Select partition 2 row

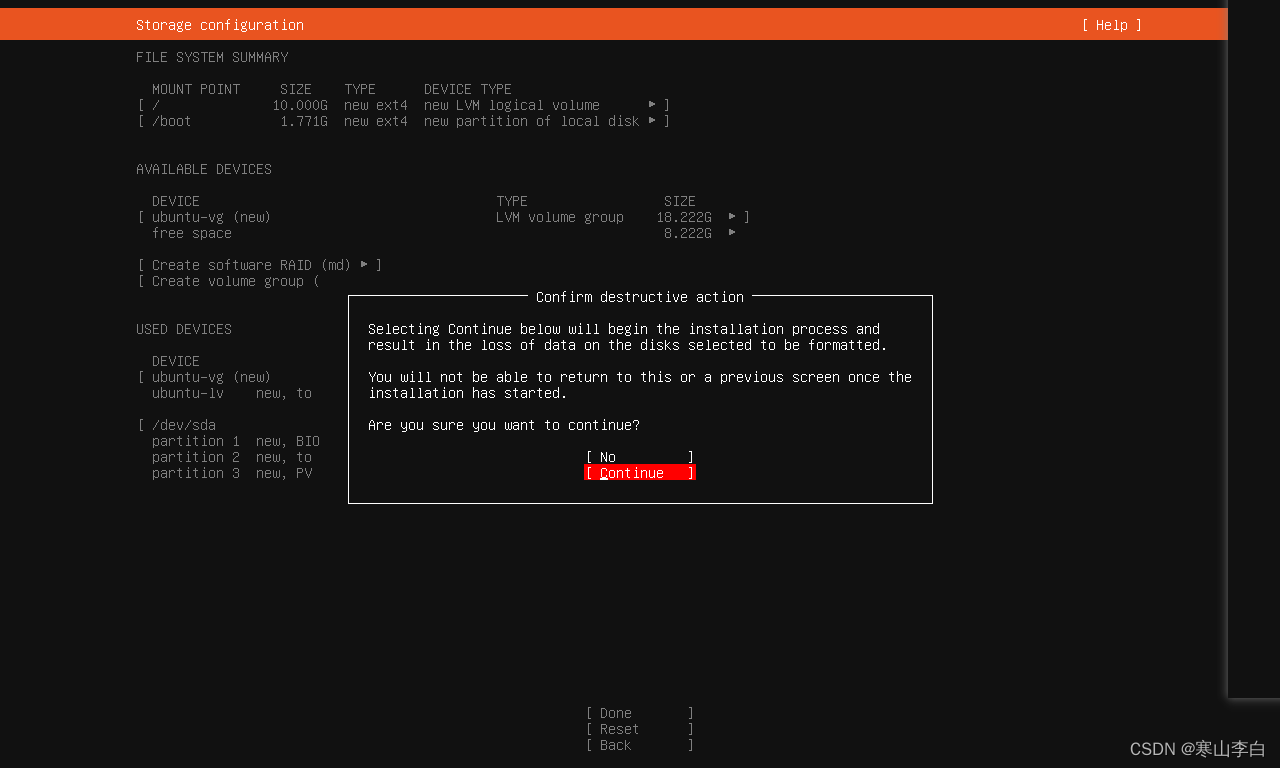click(232, 457)
